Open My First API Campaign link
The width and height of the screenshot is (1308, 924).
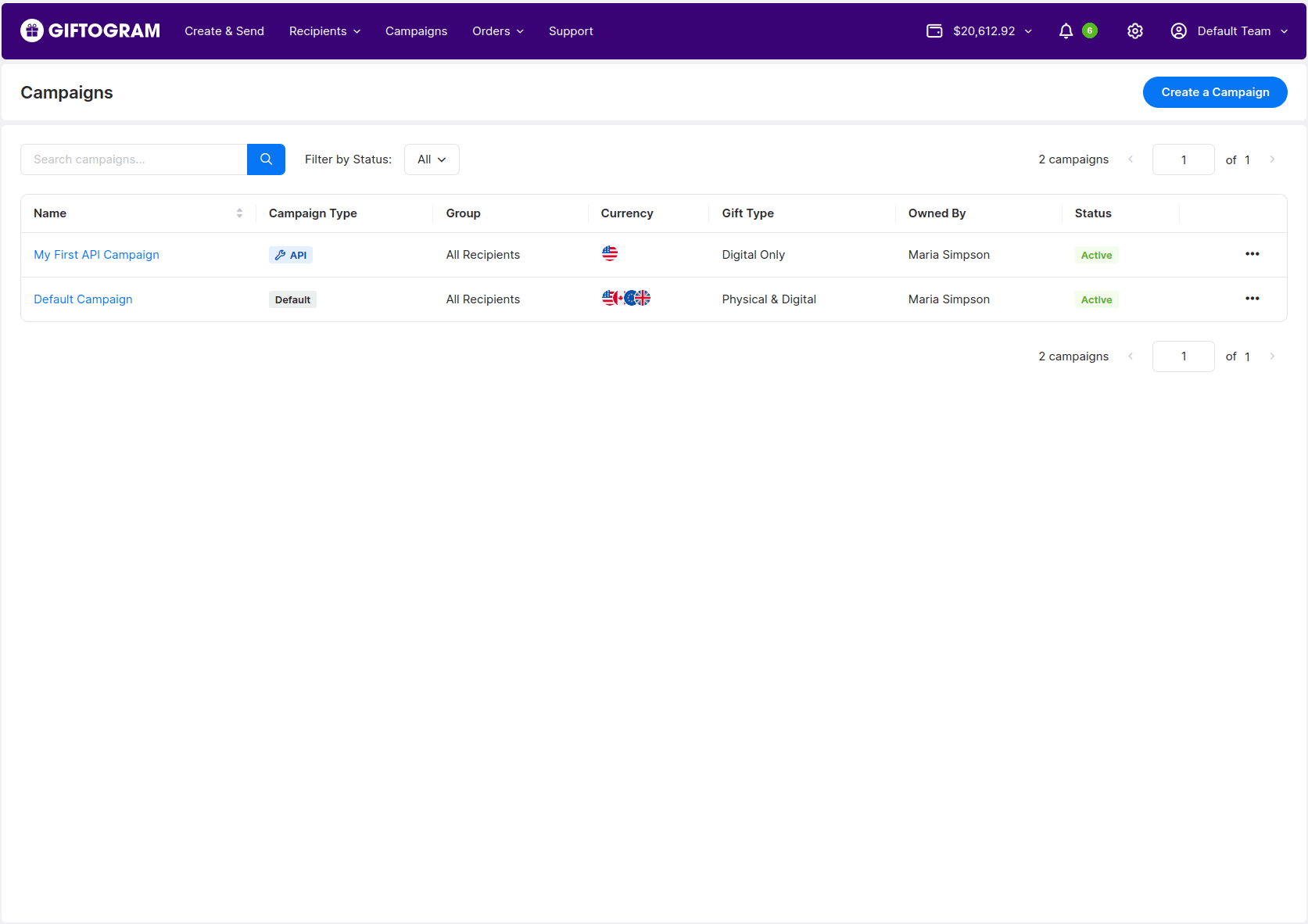click(96, 255)
